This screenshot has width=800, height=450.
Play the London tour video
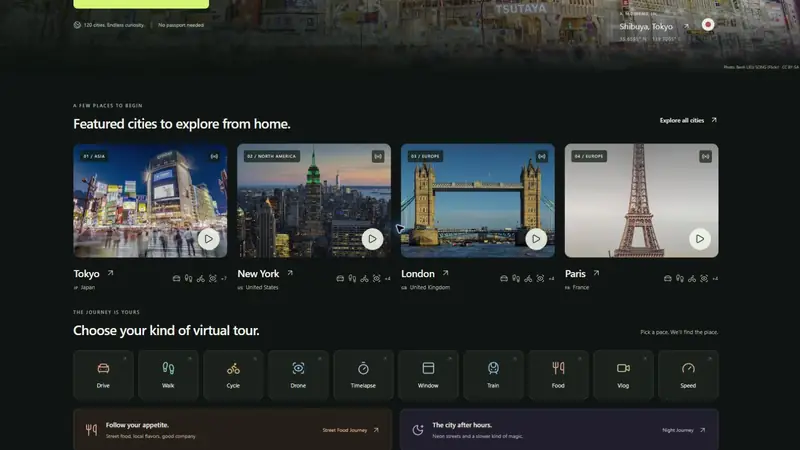click(536, 239)
